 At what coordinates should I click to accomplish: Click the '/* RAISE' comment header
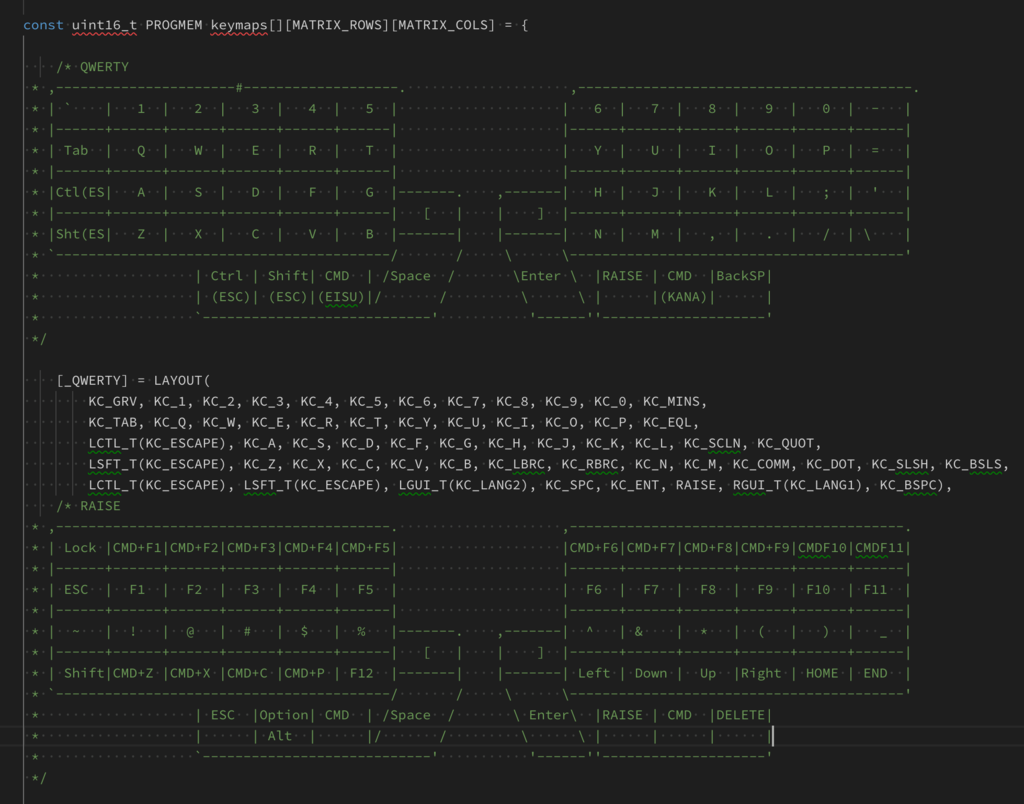88,506
